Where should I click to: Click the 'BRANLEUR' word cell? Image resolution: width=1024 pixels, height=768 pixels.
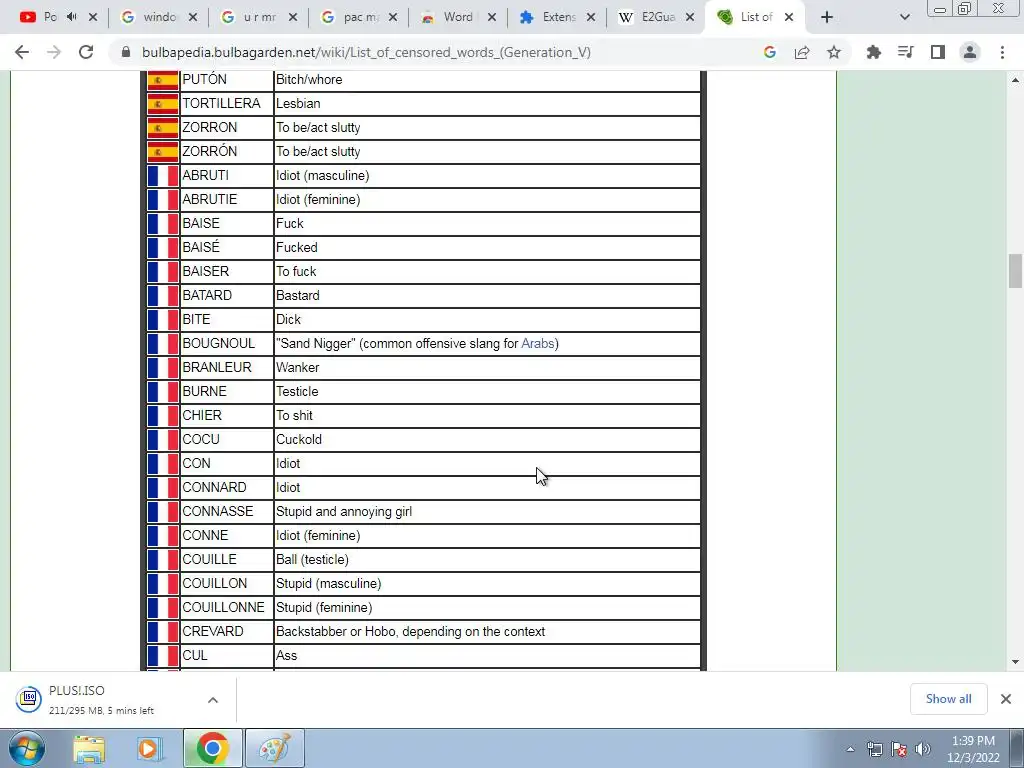point(227,368)
